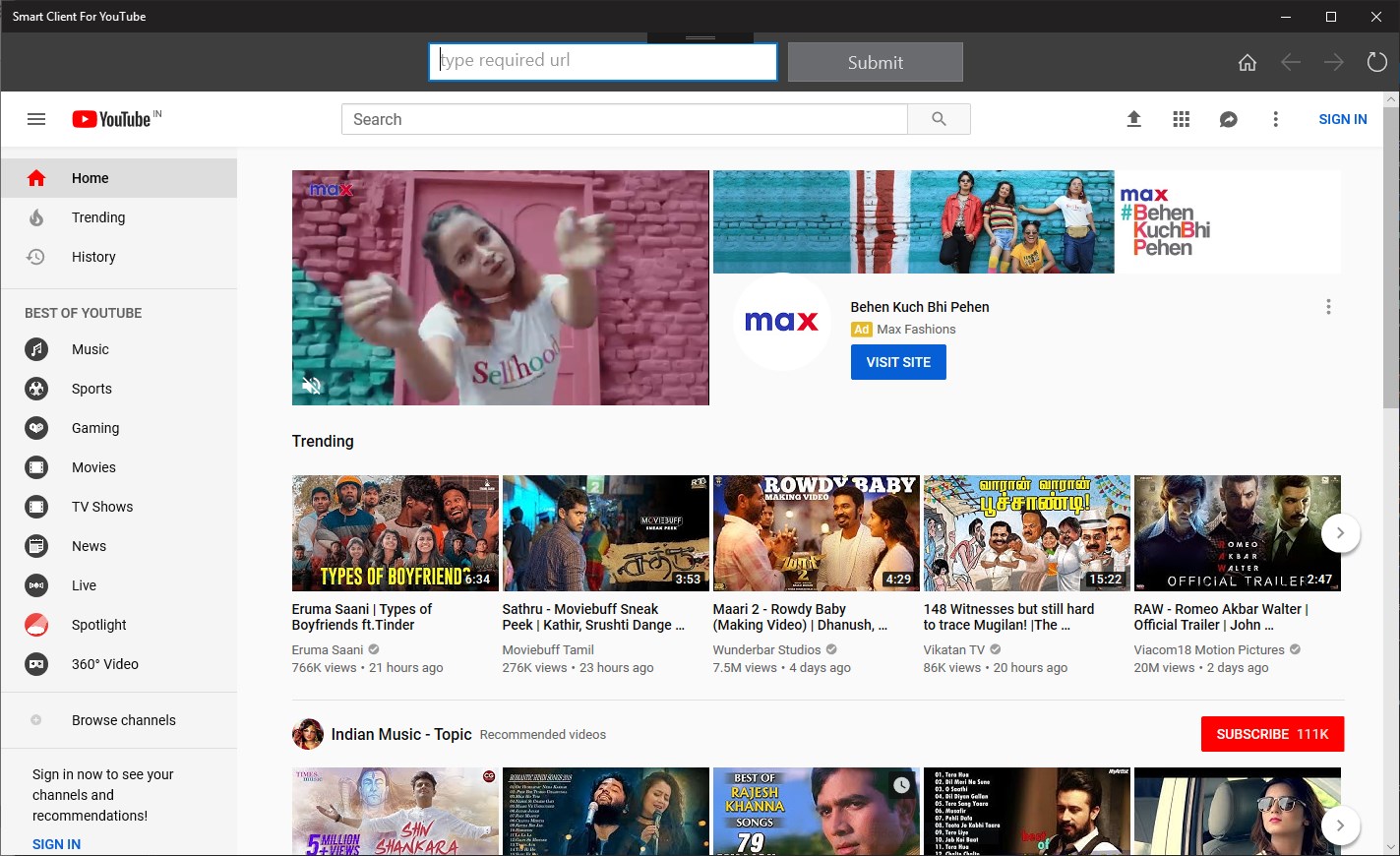Click the vertical scrollbar thumb
1400x856 pixels.
(x=1391, y=256)
